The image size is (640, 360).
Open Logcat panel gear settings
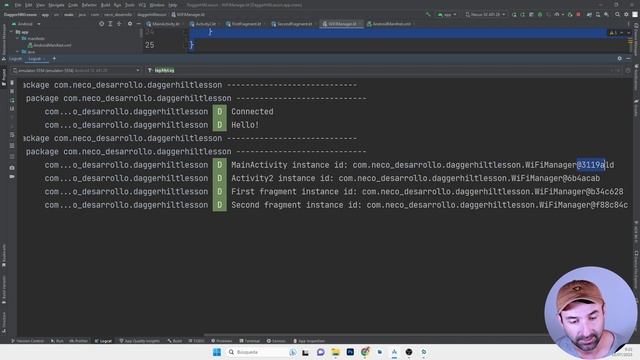pos(620,58)
